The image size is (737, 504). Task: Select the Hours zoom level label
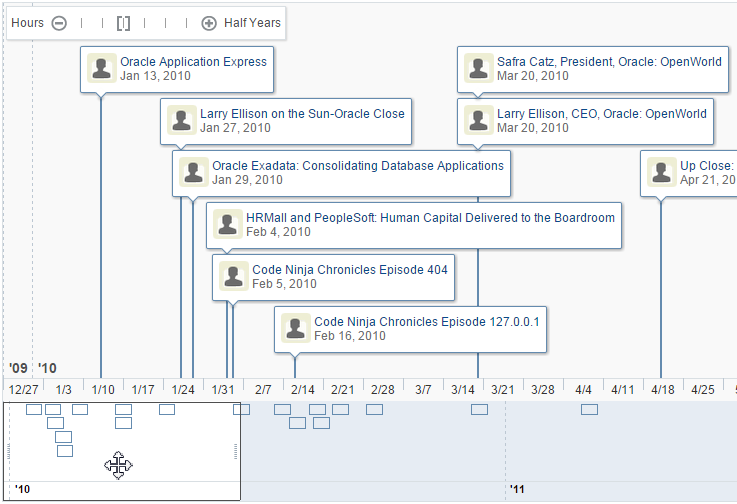pos(27,23)
